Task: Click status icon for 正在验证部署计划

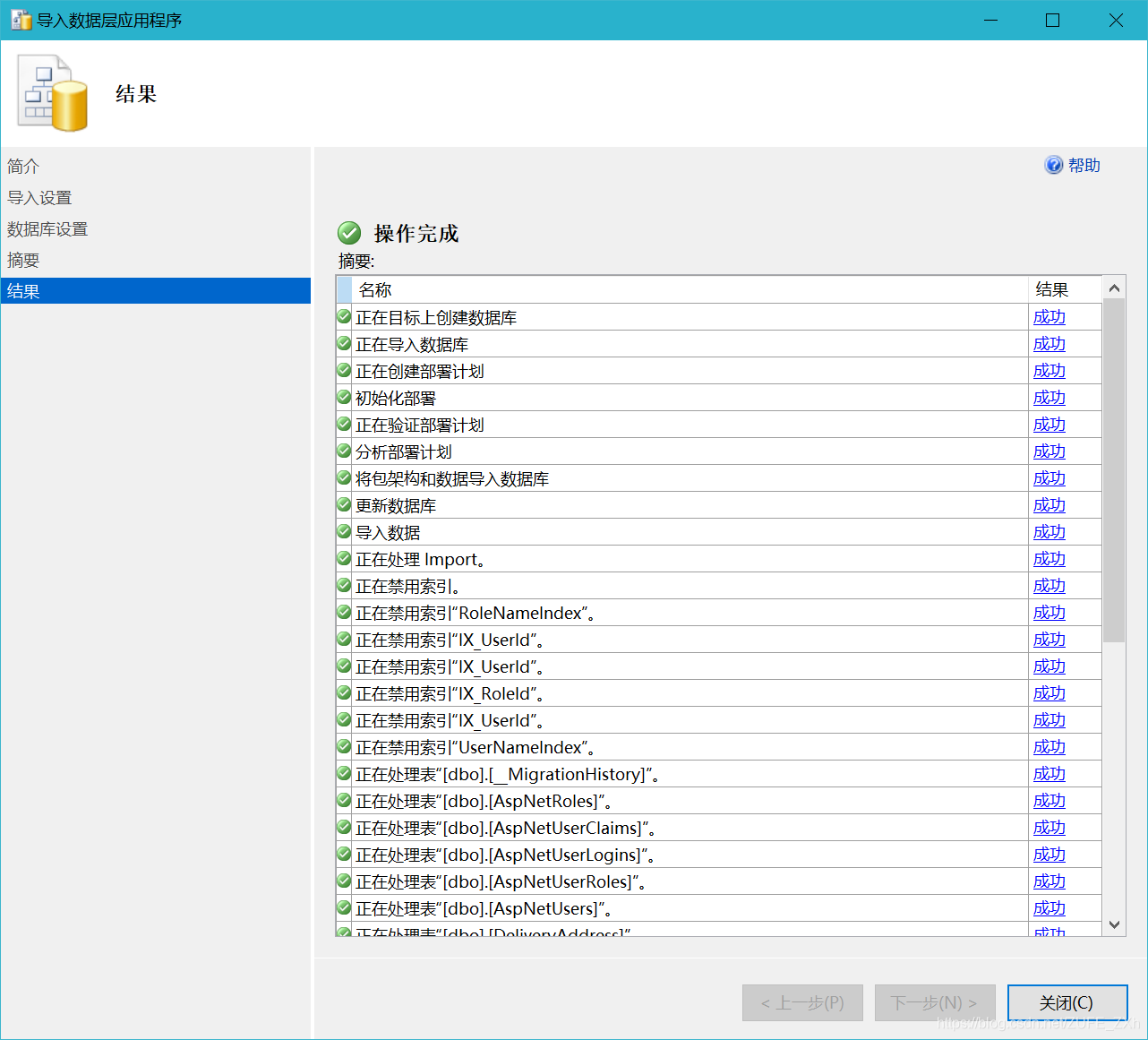Action: tap(344, 424)
